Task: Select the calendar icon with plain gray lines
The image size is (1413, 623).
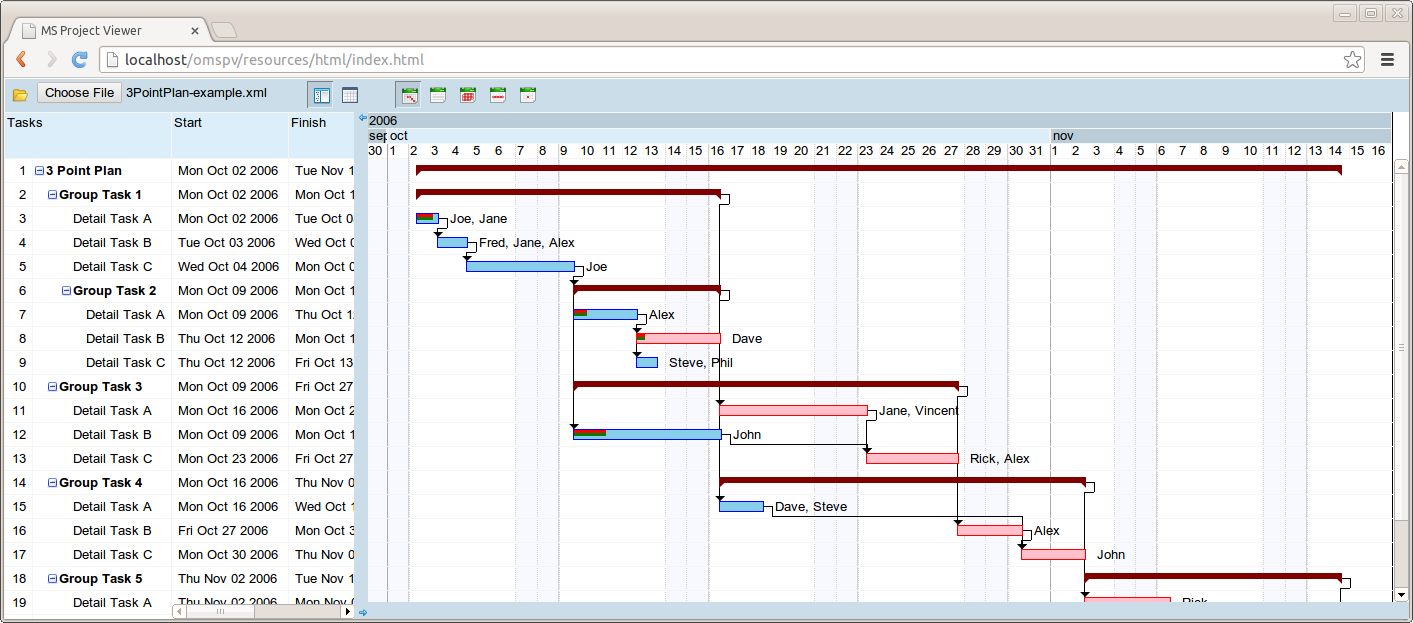Action: (438, 95)
